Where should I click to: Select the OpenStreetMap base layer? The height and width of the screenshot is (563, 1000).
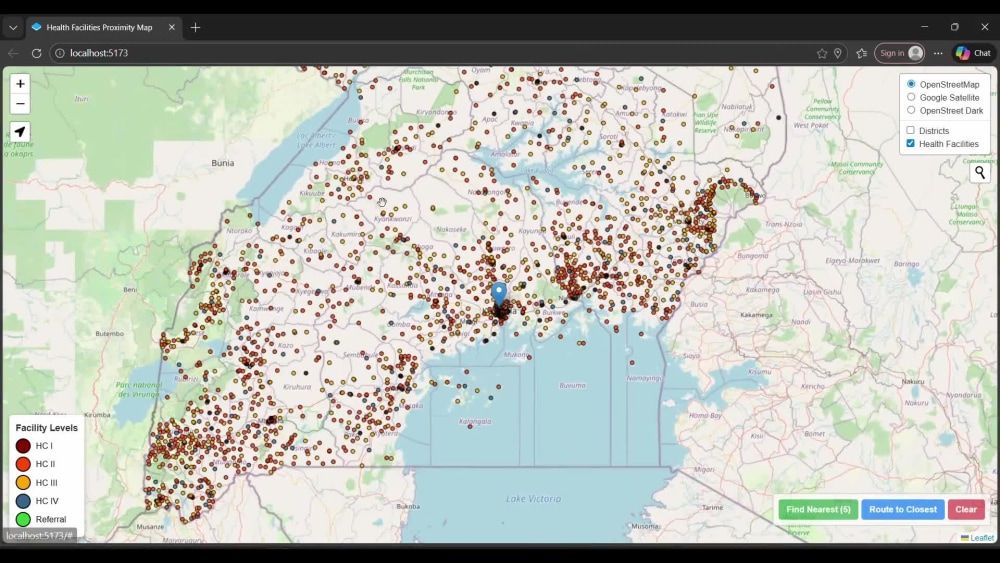coord(911,84)
